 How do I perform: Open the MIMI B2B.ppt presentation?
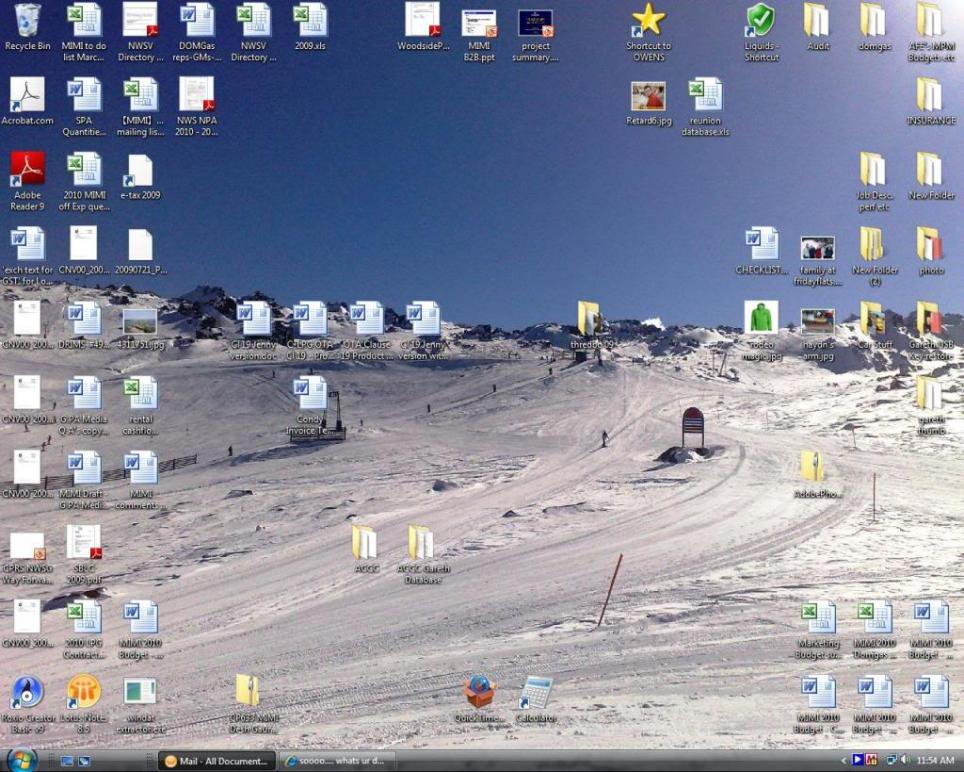tap(479, 22)
